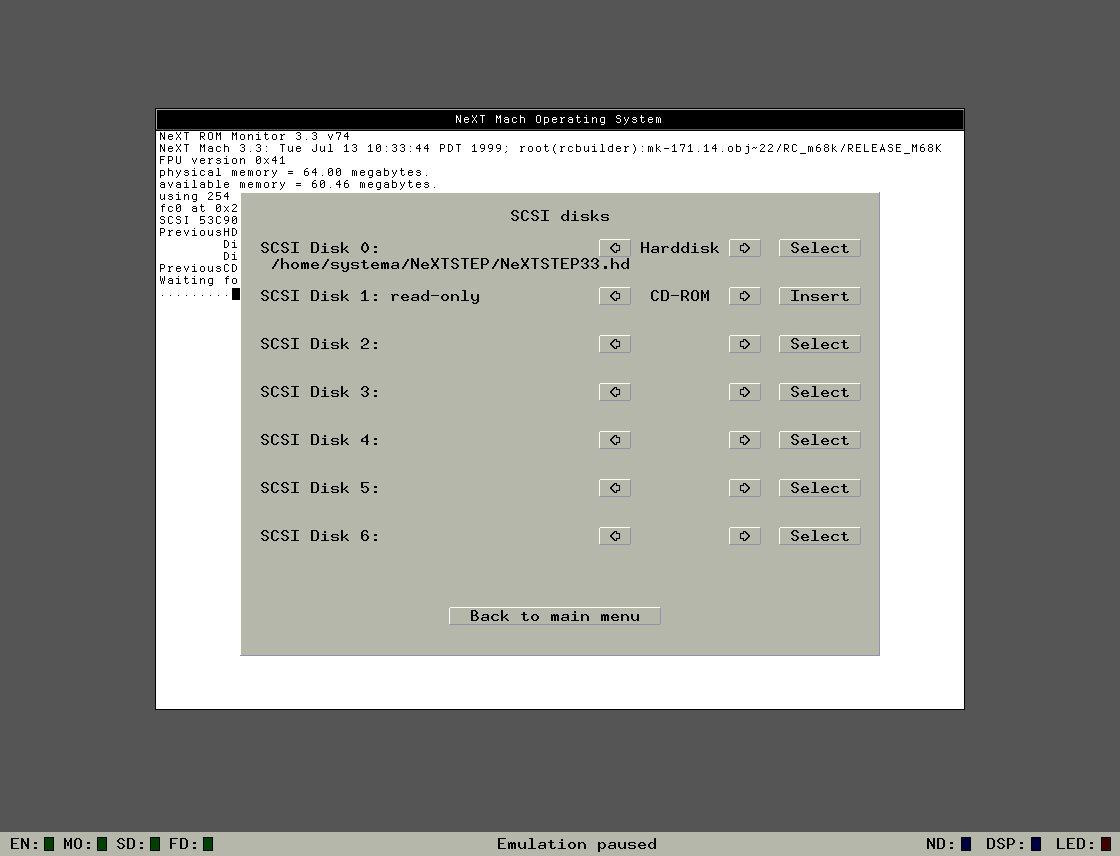This screenshot has width=1120, height=856.
Task: Click the right arrow for SCSI Disk 5
Action: tap(744, 487)
